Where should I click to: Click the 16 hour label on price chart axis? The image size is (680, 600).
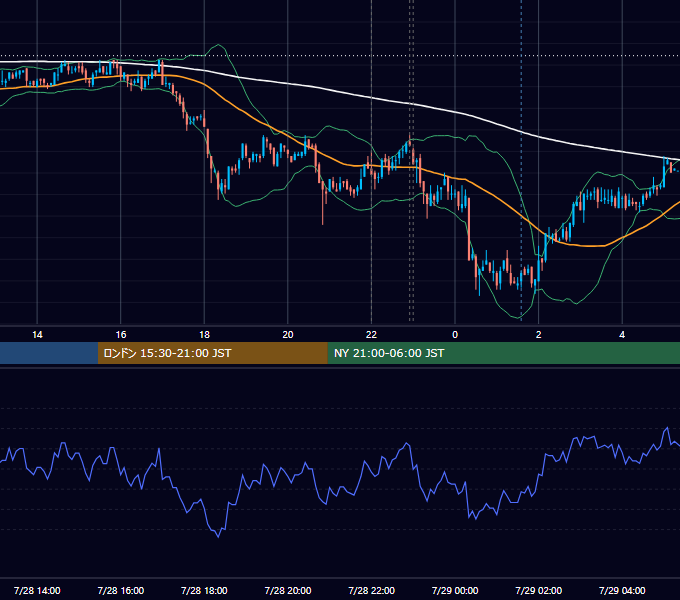point(121,335)
